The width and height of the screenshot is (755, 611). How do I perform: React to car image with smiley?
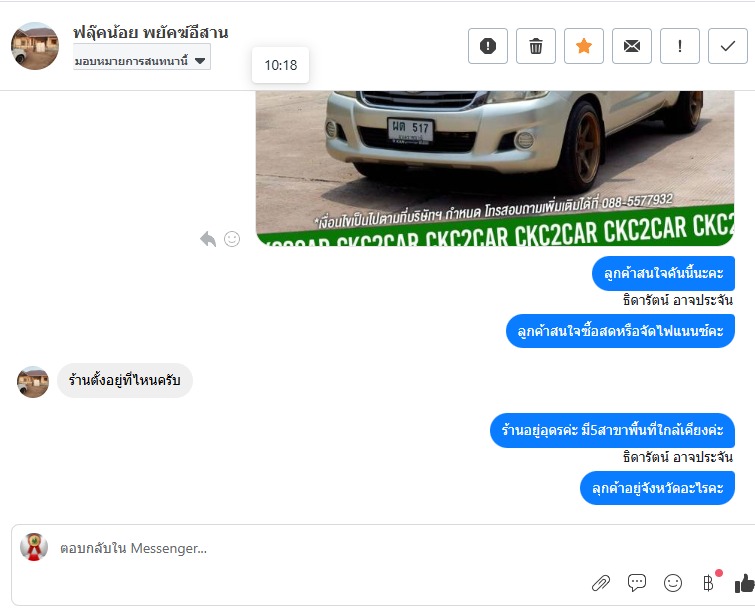[x=232, y=239]
